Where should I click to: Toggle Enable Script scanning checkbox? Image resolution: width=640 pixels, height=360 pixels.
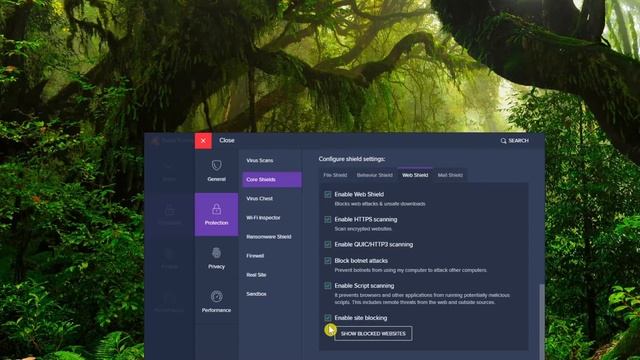pyautogui.click(x=328, y=286)
